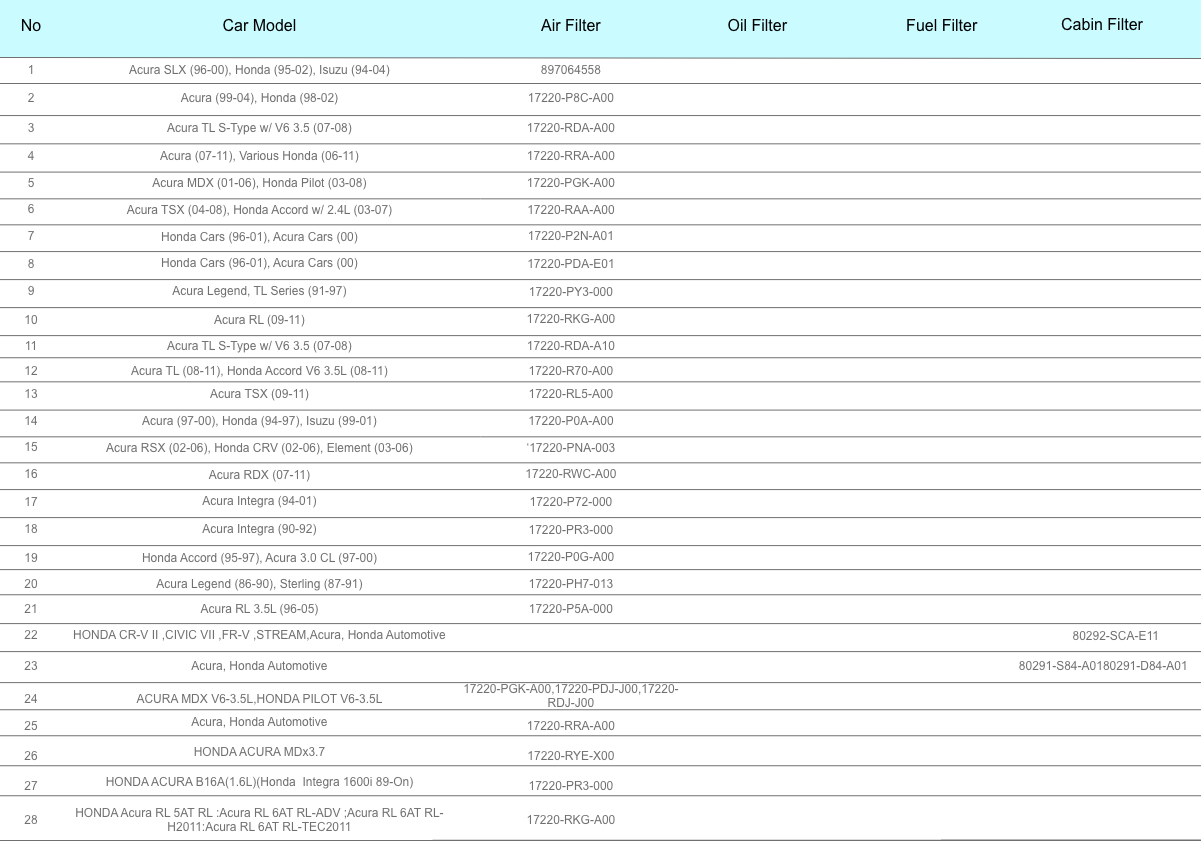Click the HONDA ACURA MDx3.7 model cell

259,751
